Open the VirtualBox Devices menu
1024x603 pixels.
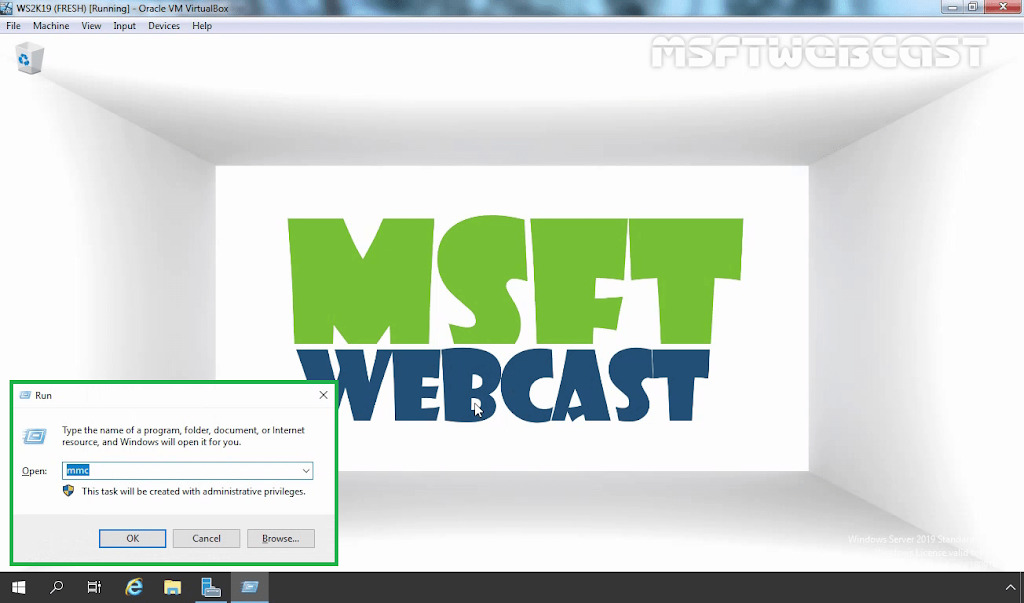(164, 25)
